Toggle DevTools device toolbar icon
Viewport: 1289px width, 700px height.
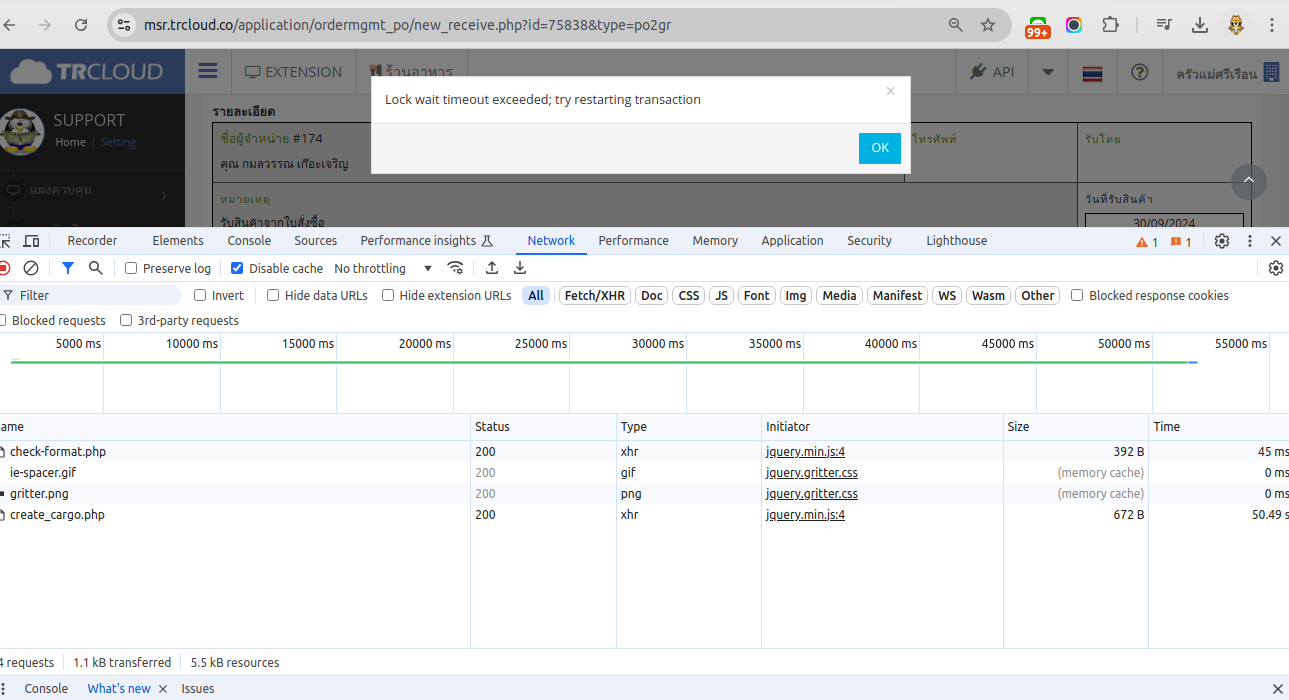coord(31,241)
